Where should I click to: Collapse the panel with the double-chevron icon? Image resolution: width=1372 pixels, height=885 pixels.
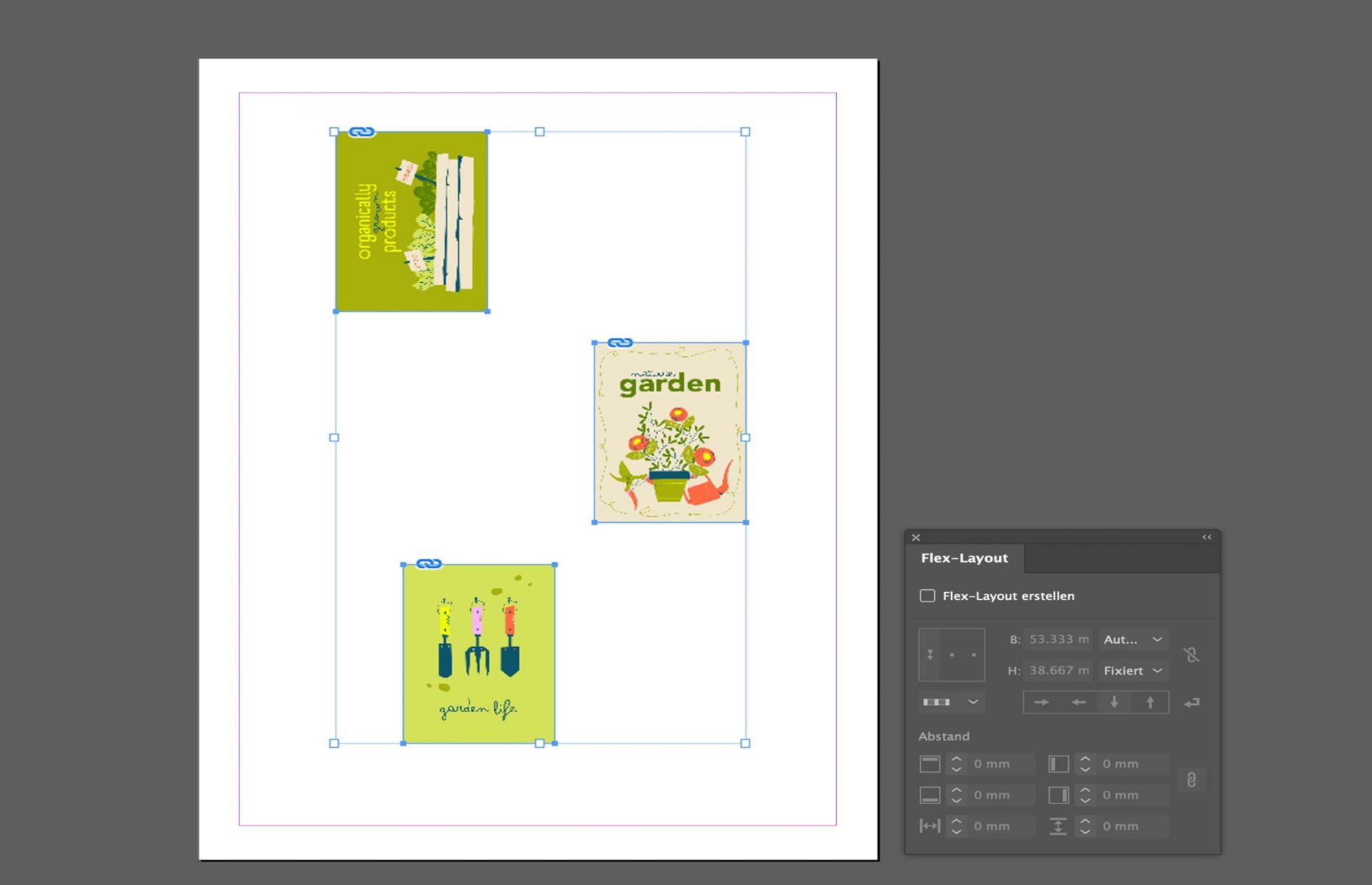[x=1206, y=537]
